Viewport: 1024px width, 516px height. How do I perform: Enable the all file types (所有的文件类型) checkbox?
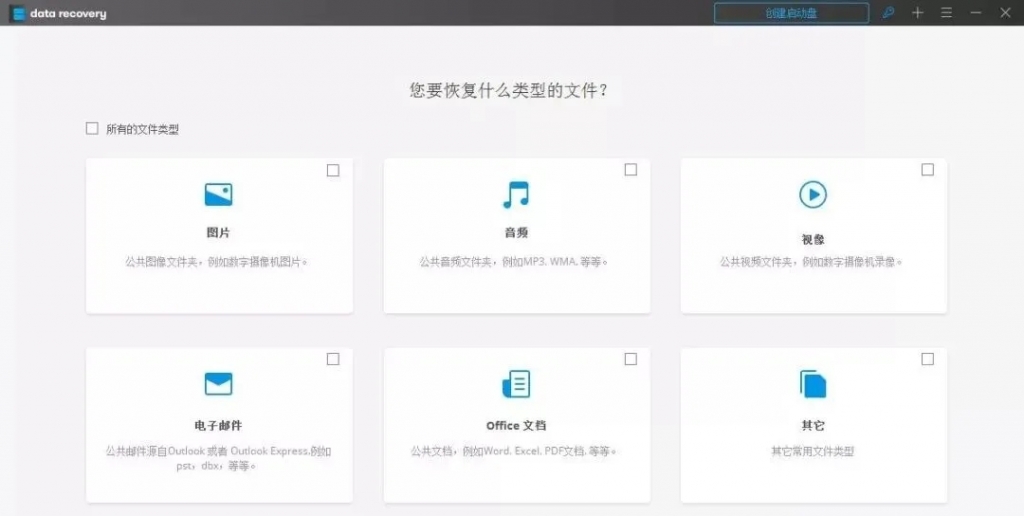pyautogui.click(x=92, y=128)
